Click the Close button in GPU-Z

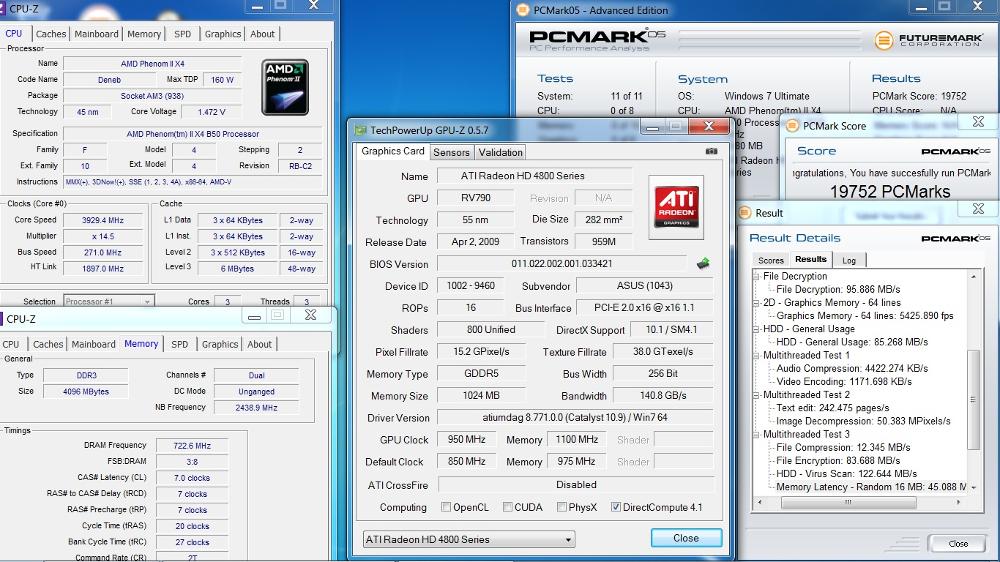click(686, 538)
